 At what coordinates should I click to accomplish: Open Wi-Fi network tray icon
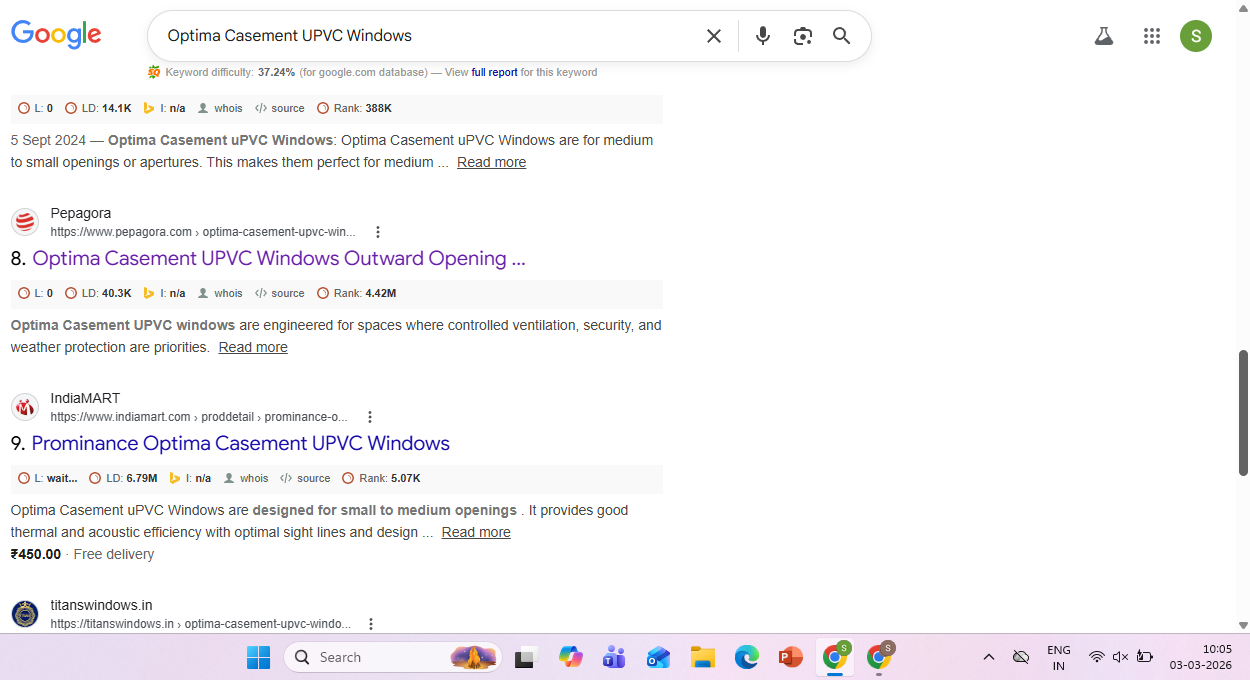tap(1097, 657)
